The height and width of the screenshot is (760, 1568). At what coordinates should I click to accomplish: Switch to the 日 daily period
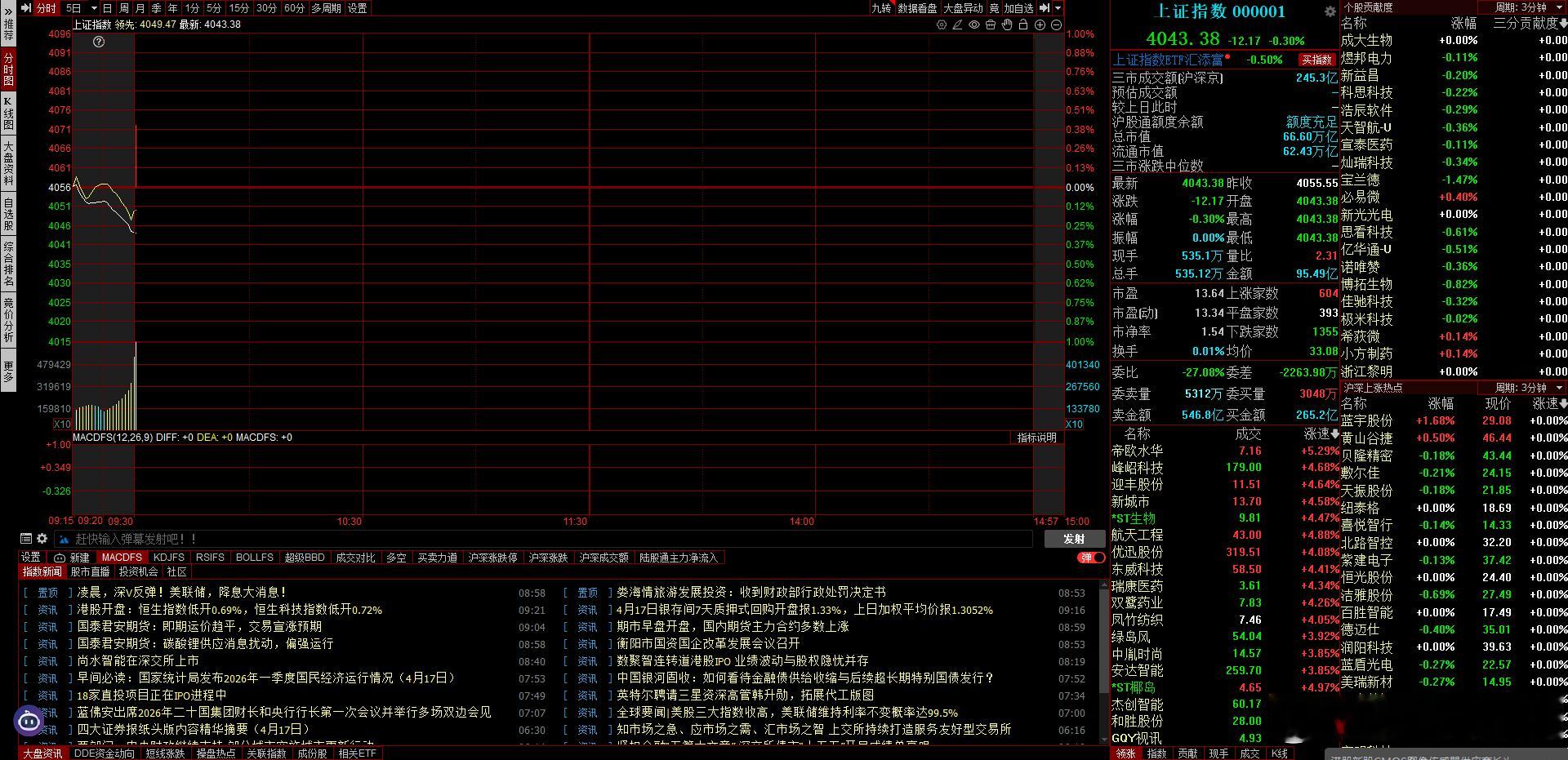pos(107,8)
